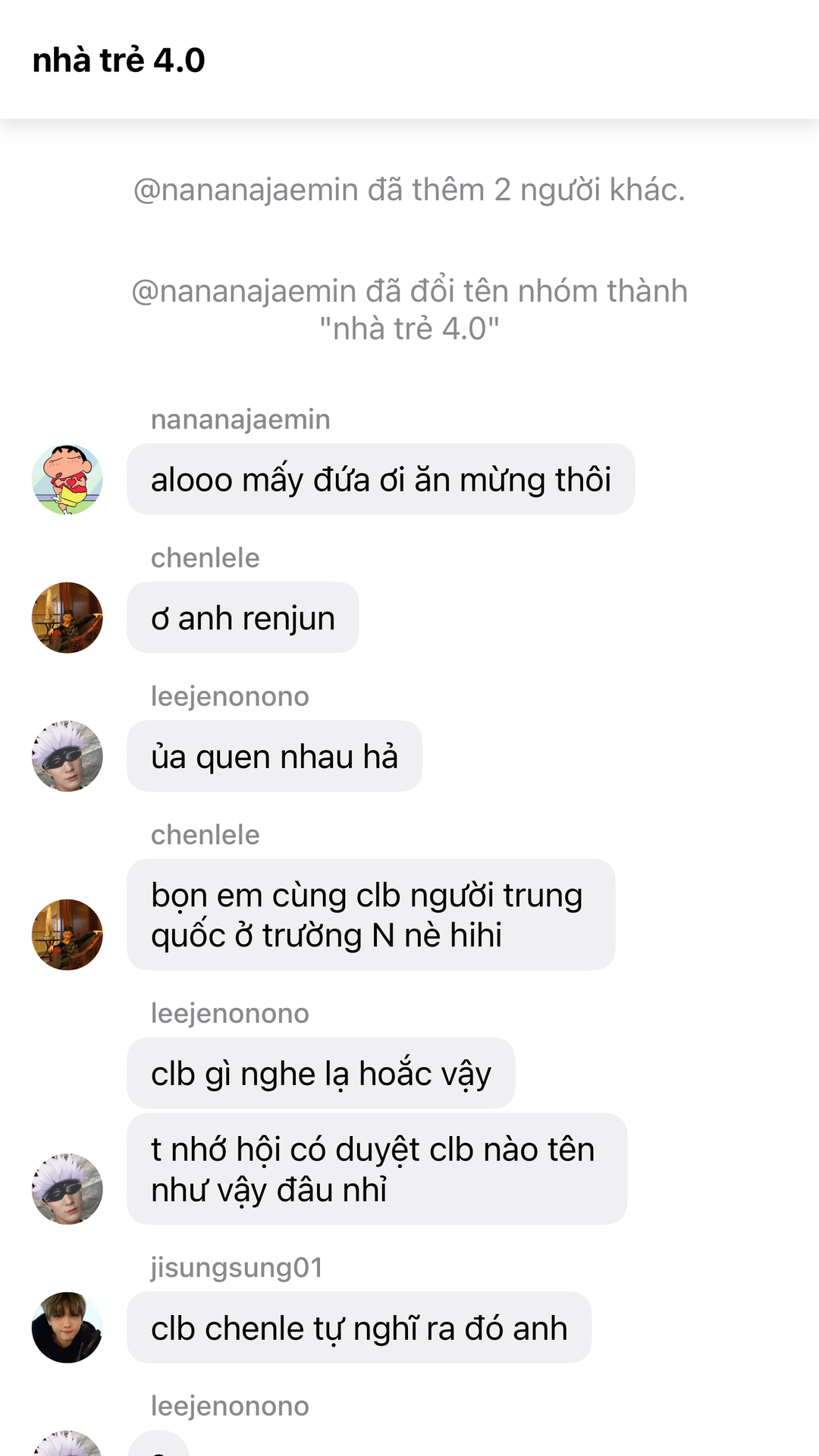Open the "nhà trẻ 4.0" group title

coord(118,61)
